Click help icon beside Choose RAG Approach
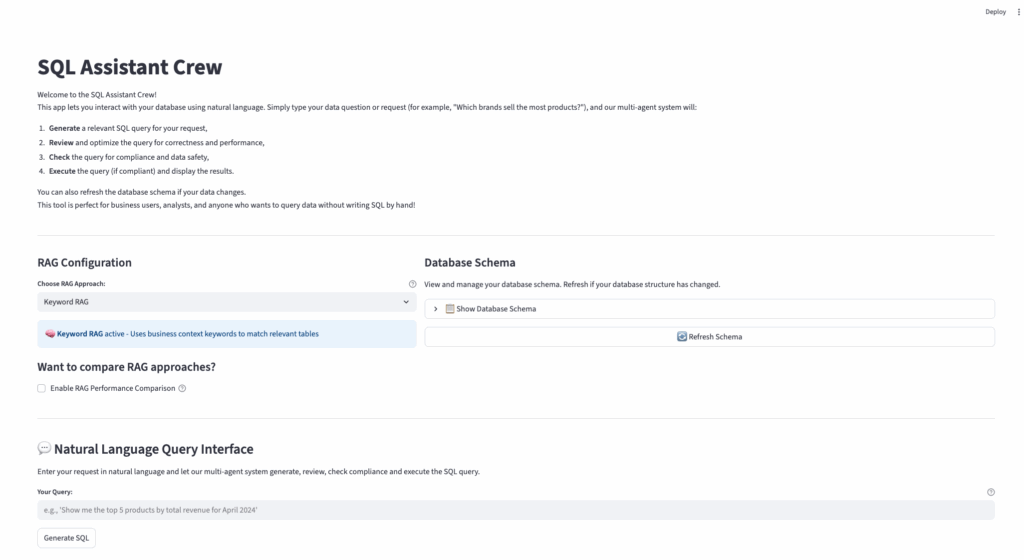The height and width of the screenshot is (560, 1024). (x=412, y=284)
